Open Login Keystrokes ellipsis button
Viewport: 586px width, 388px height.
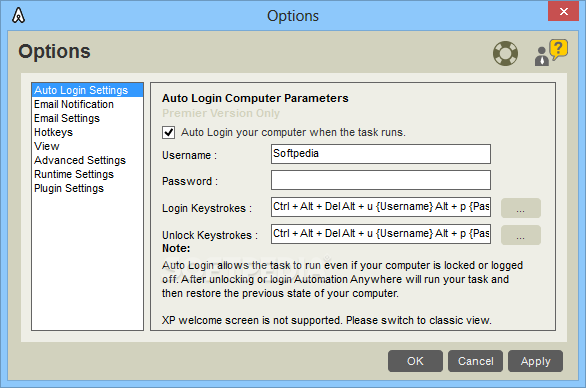tap(521, 208)
